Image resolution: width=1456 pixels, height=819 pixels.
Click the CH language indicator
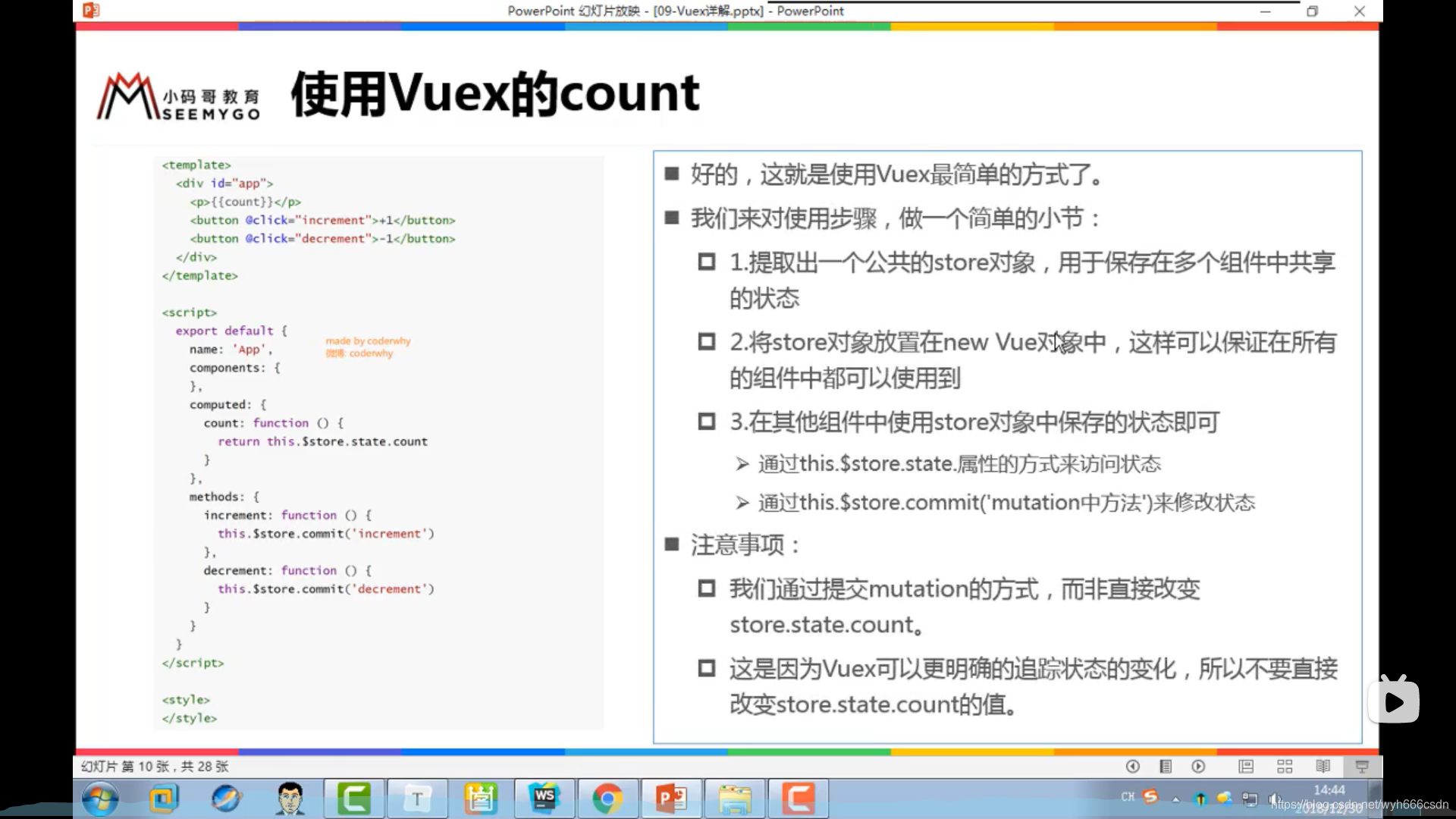[x=1128, y=797]
